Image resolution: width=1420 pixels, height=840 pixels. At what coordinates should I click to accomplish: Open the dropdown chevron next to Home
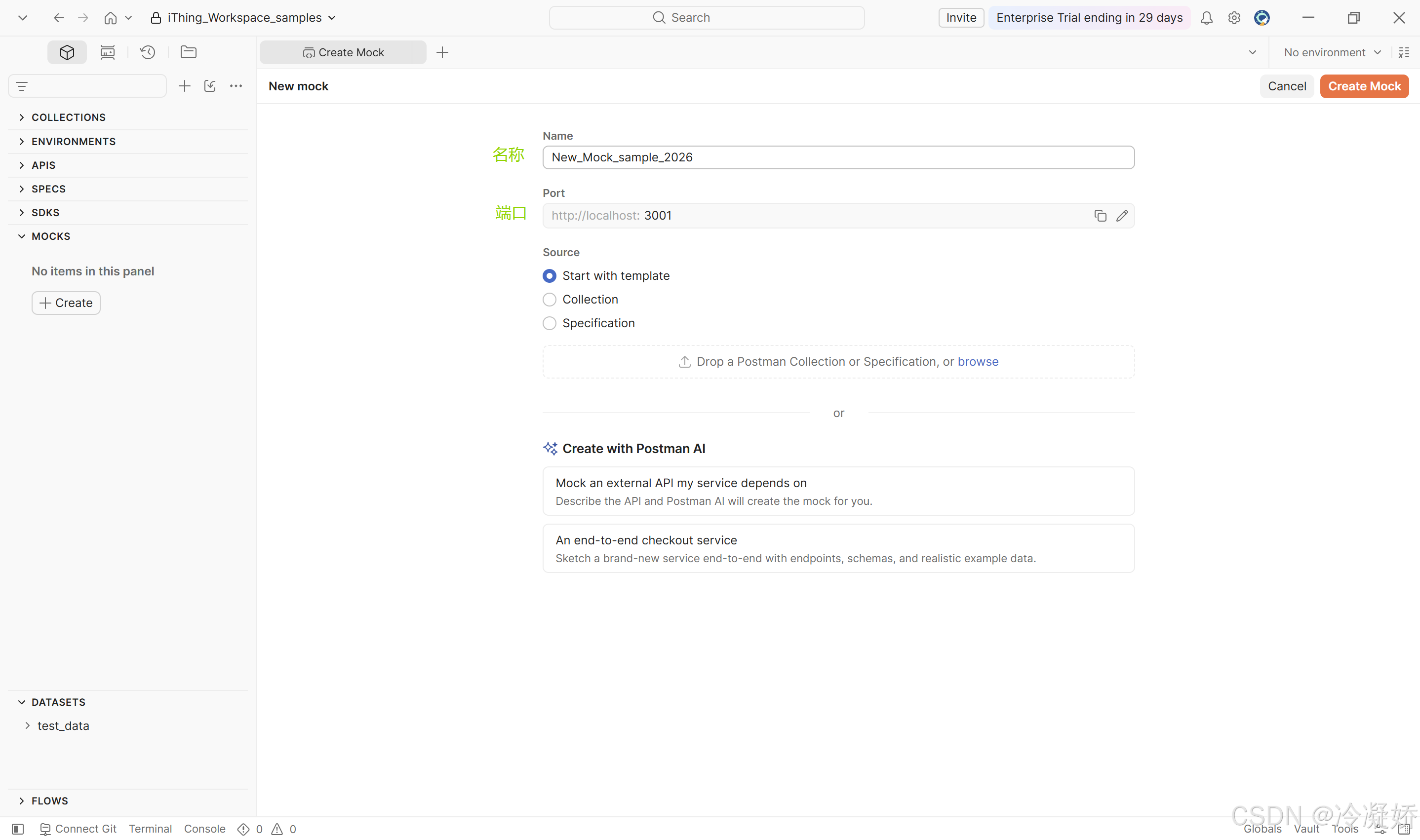128,18
